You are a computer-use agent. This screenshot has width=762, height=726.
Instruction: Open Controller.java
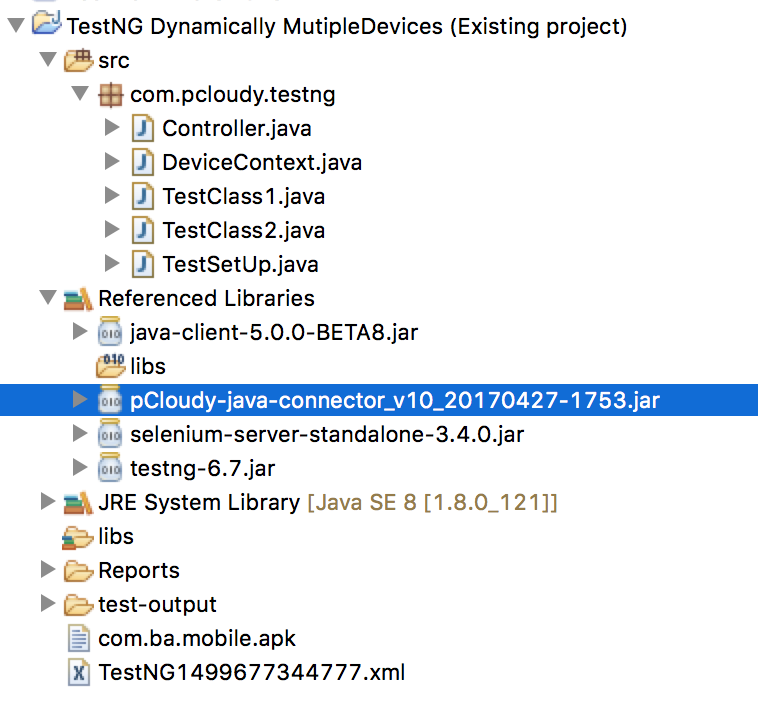pyautogui.click(x=237, y=129)
